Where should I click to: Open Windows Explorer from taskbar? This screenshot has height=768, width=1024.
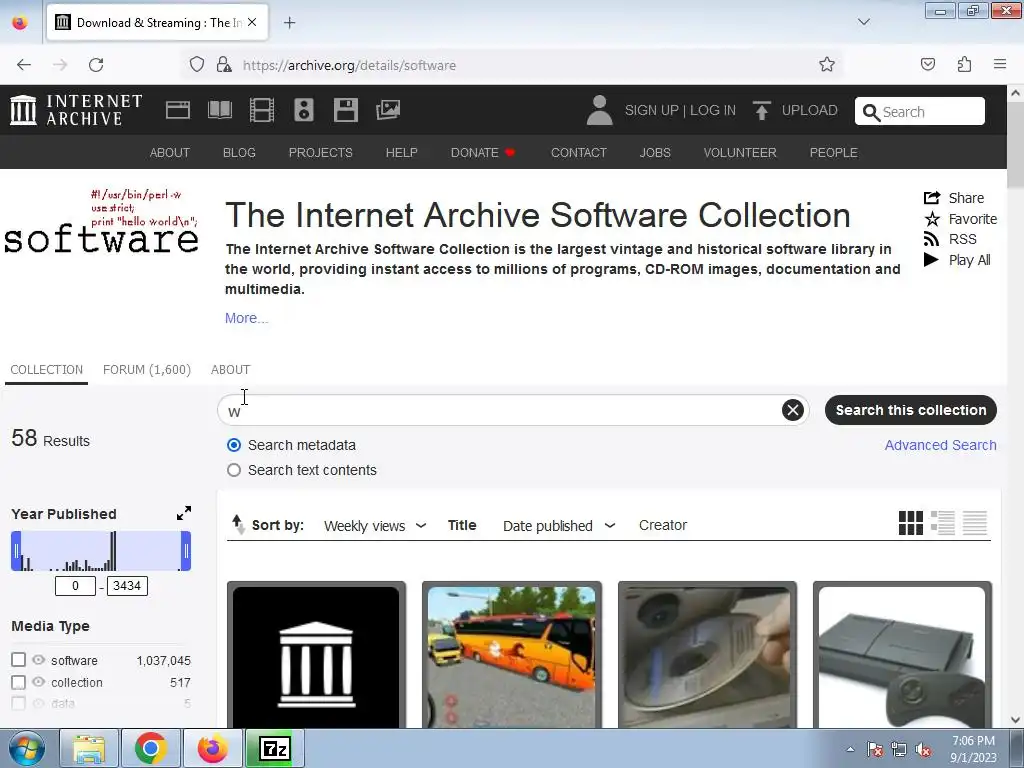[89, 748]
